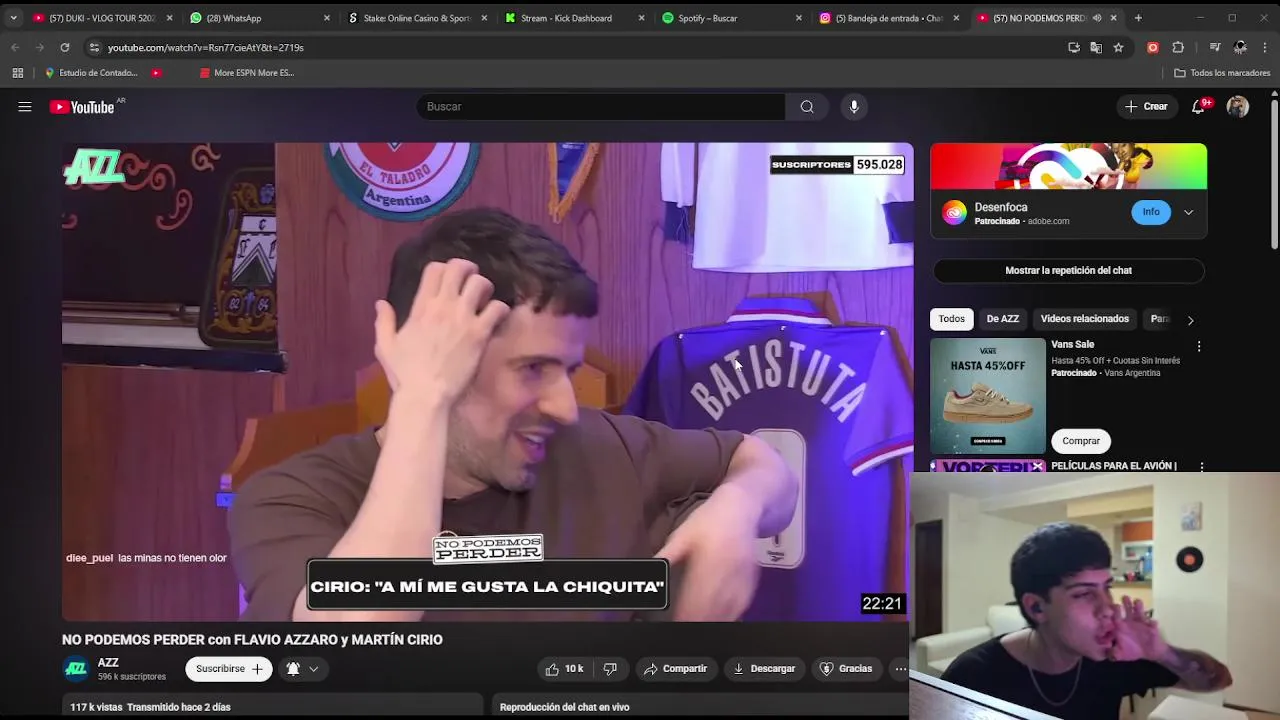Click the Descargar button
The image size is (1280, 720).
pos(764,669)
